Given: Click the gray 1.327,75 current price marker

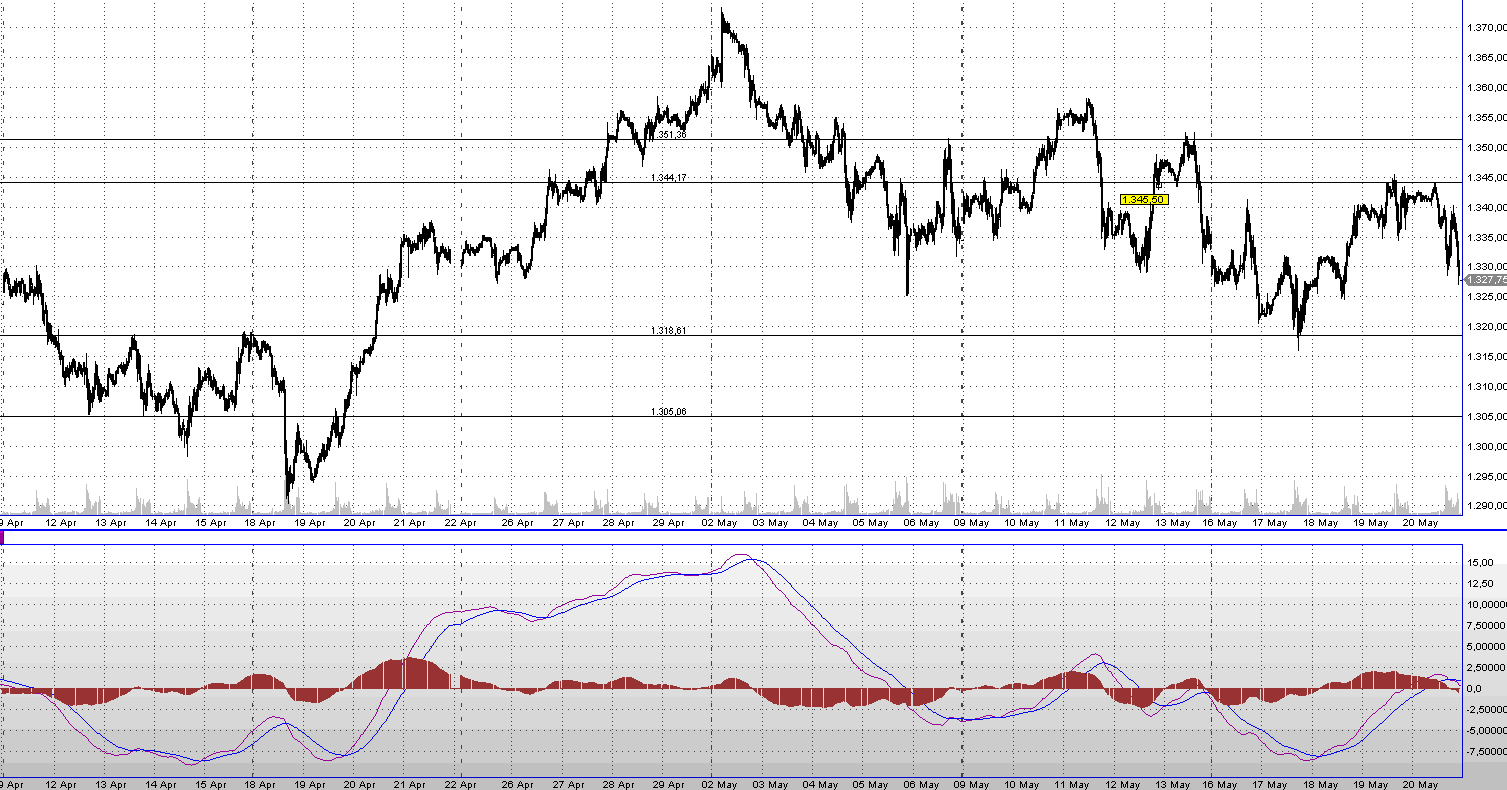Looking at the screenshot, I should coord(1485,280).
